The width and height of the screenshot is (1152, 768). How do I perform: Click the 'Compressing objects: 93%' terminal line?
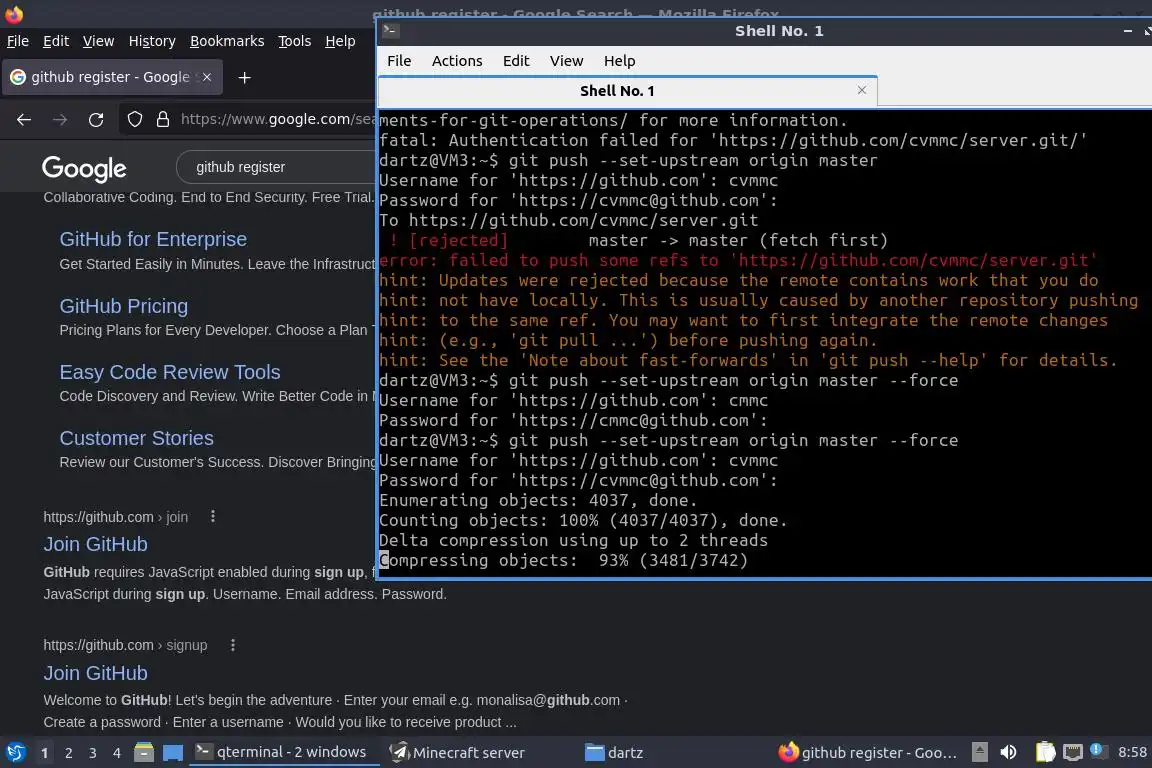tap(564, 561)
